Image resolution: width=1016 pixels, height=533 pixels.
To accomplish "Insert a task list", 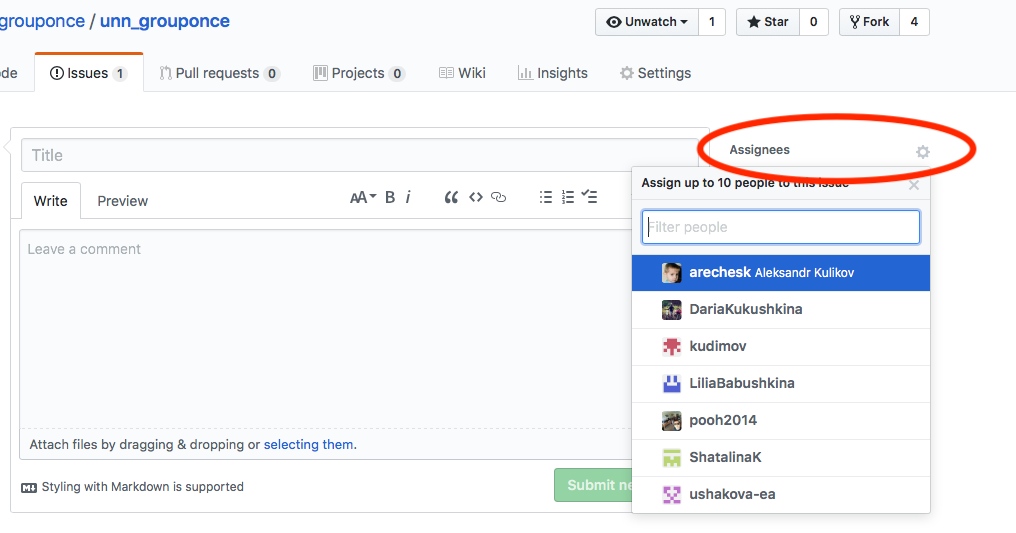I will pos(589,197).
